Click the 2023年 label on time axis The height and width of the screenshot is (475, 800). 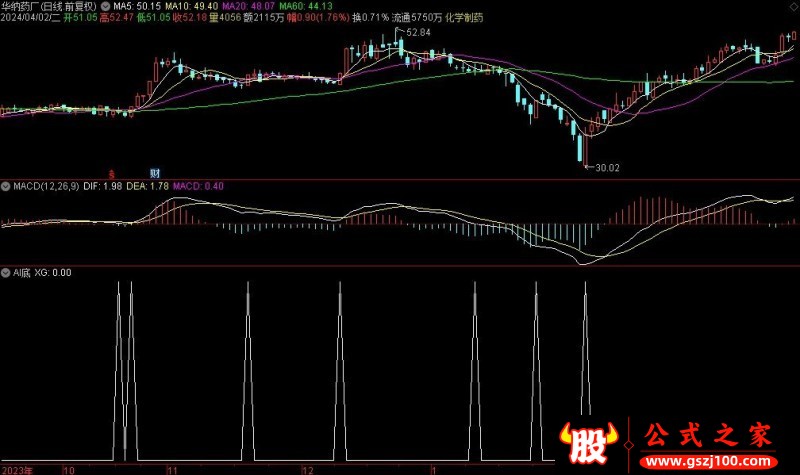click(x=18, y=468)
